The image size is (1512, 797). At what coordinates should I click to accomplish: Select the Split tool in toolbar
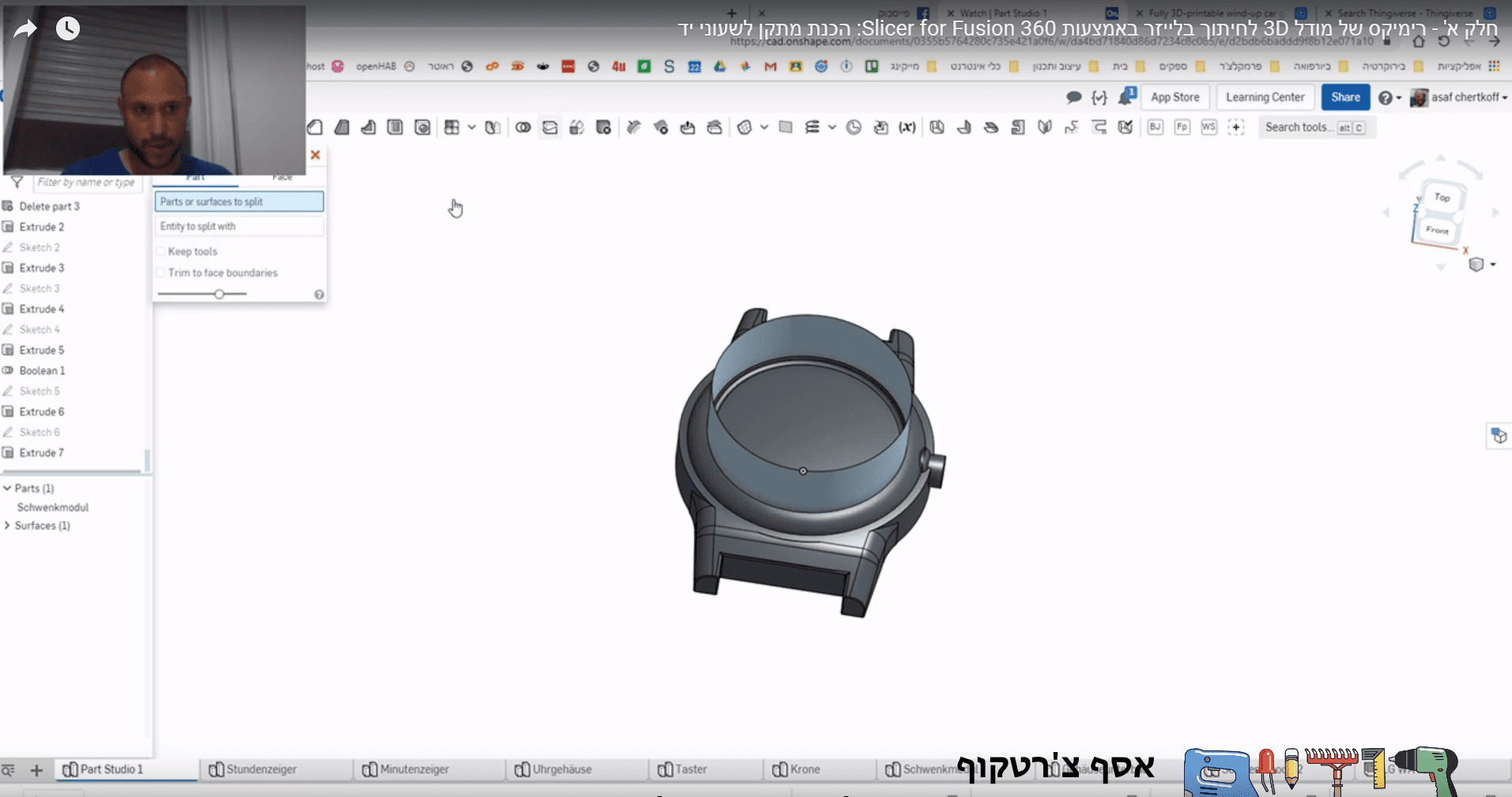(x=550, y=127)
